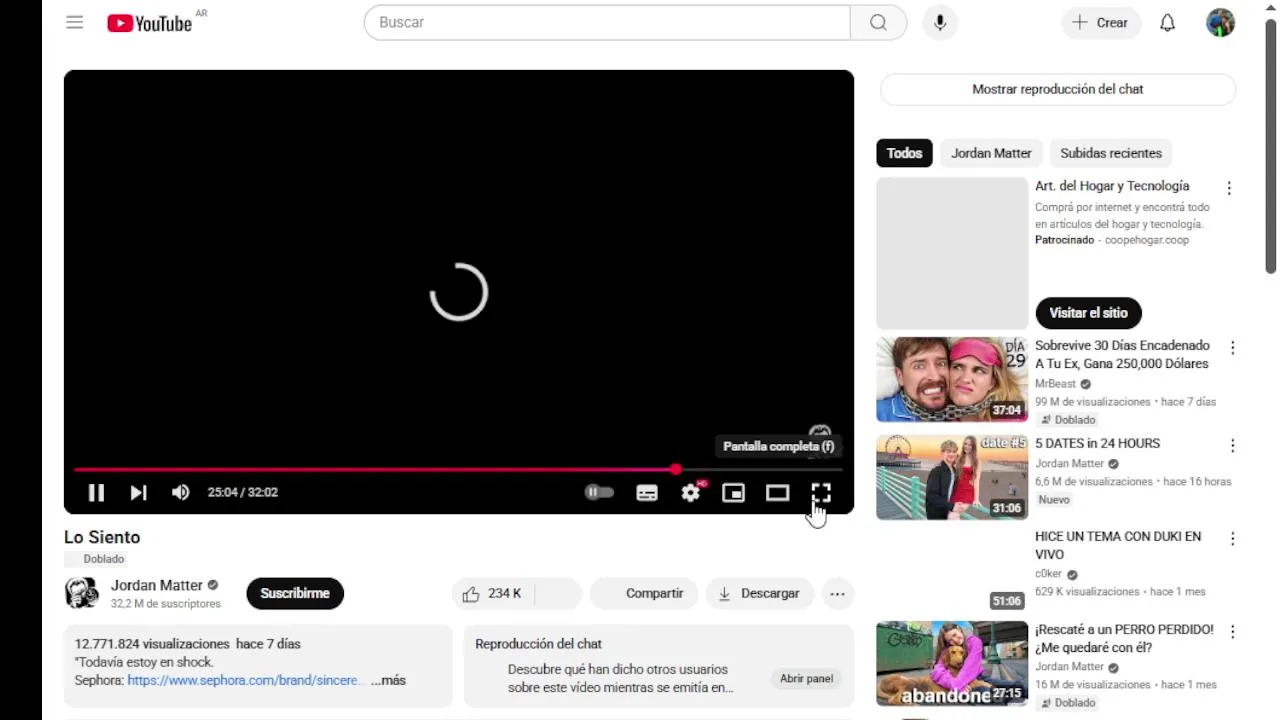Viewport: 1280px width, 720px height.
Task: Open the account avatar menu
Action: click(x=1220, y=22)
